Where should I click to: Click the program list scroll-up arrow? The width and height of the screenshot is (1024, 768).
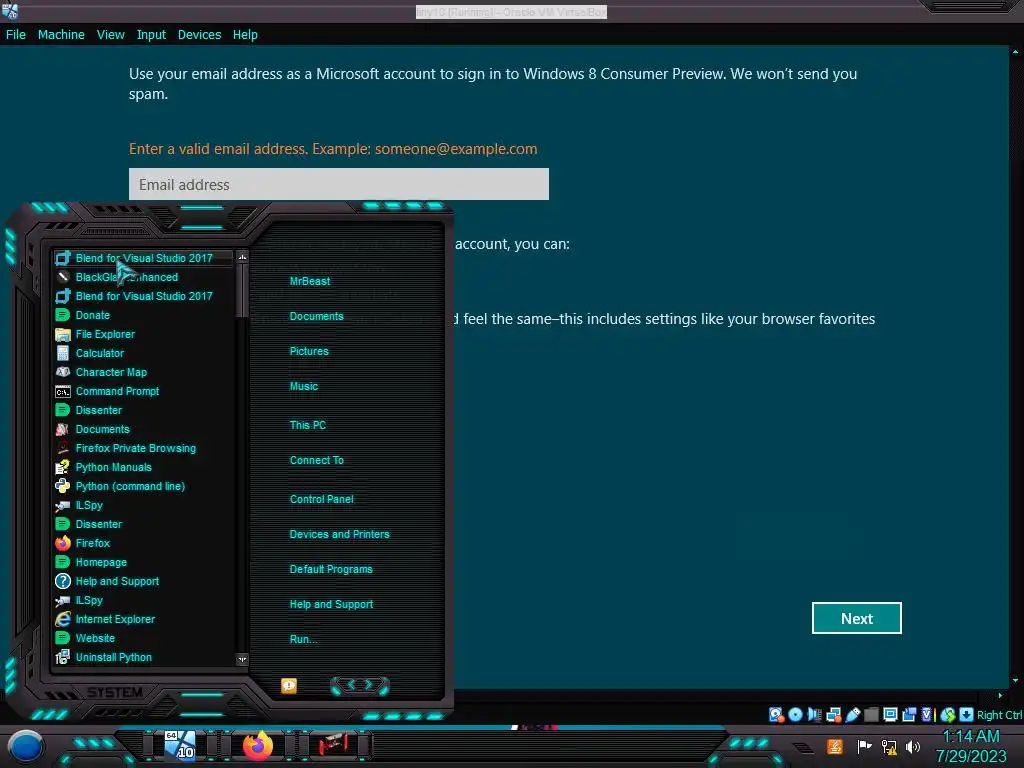tap(242, 257)
